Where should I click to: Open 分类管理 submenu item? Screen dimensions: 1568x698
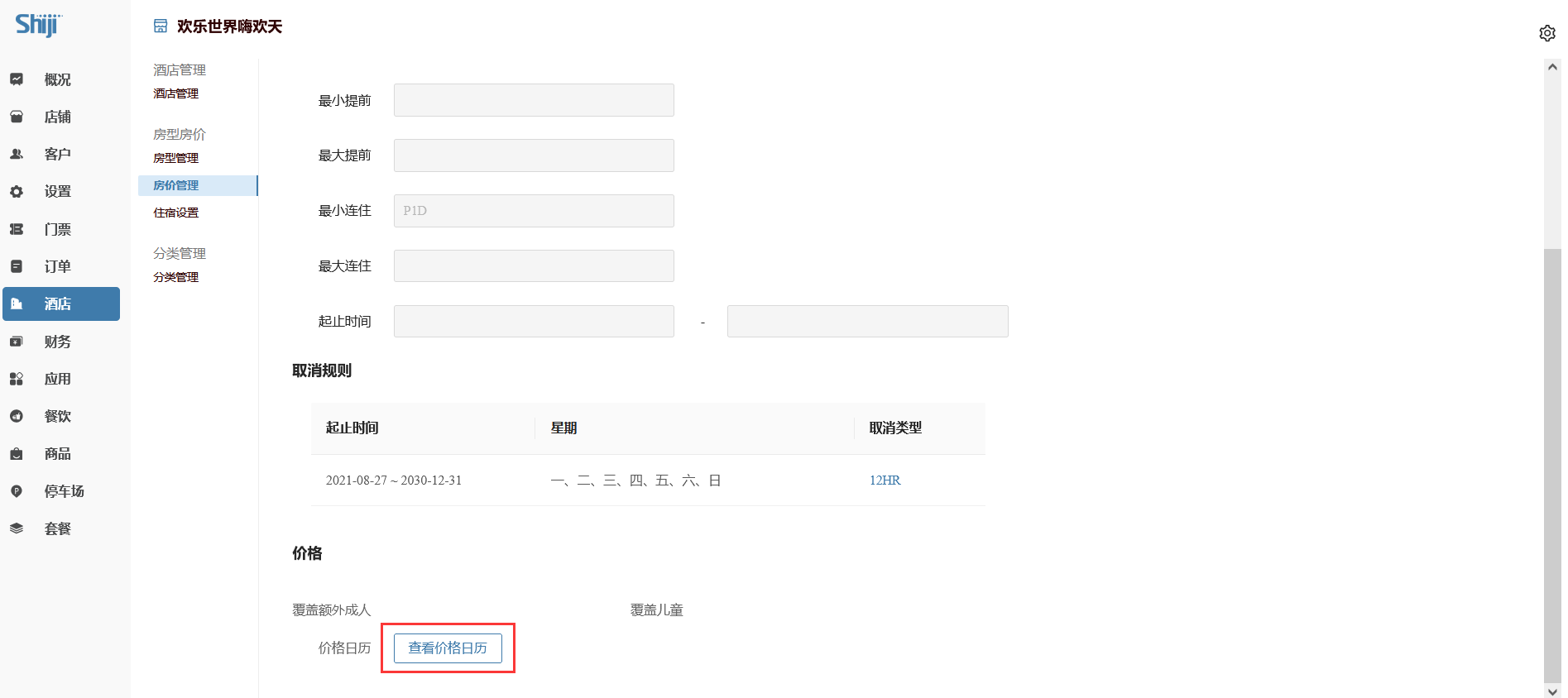(176, 277)
